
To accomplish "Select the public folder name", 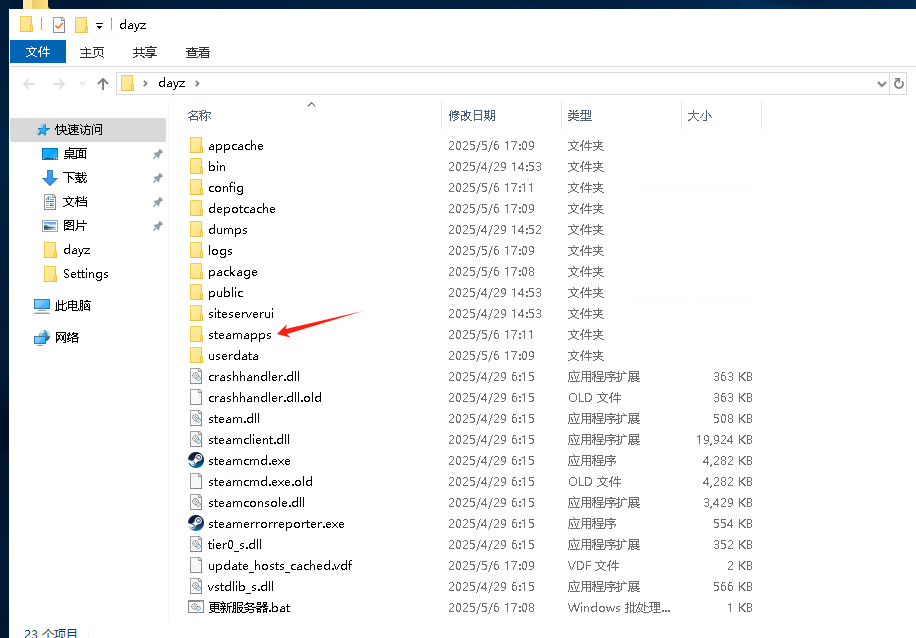I will coord(225,293).
